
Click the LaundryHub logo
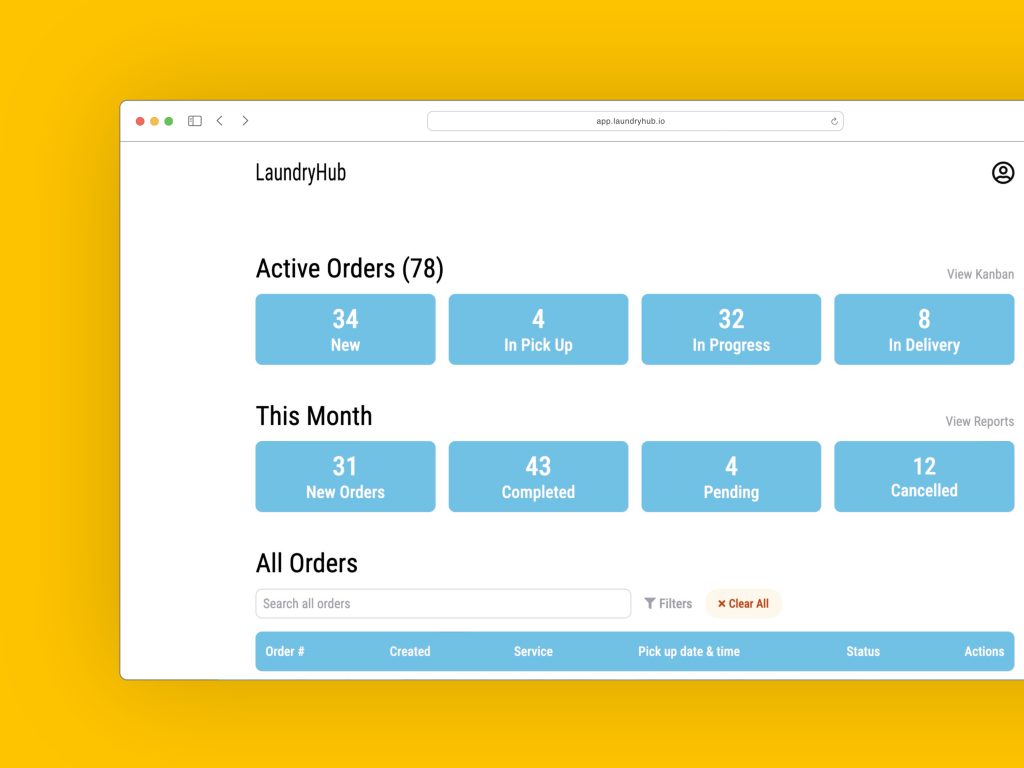pyautogui.click(x=300, y=173)
